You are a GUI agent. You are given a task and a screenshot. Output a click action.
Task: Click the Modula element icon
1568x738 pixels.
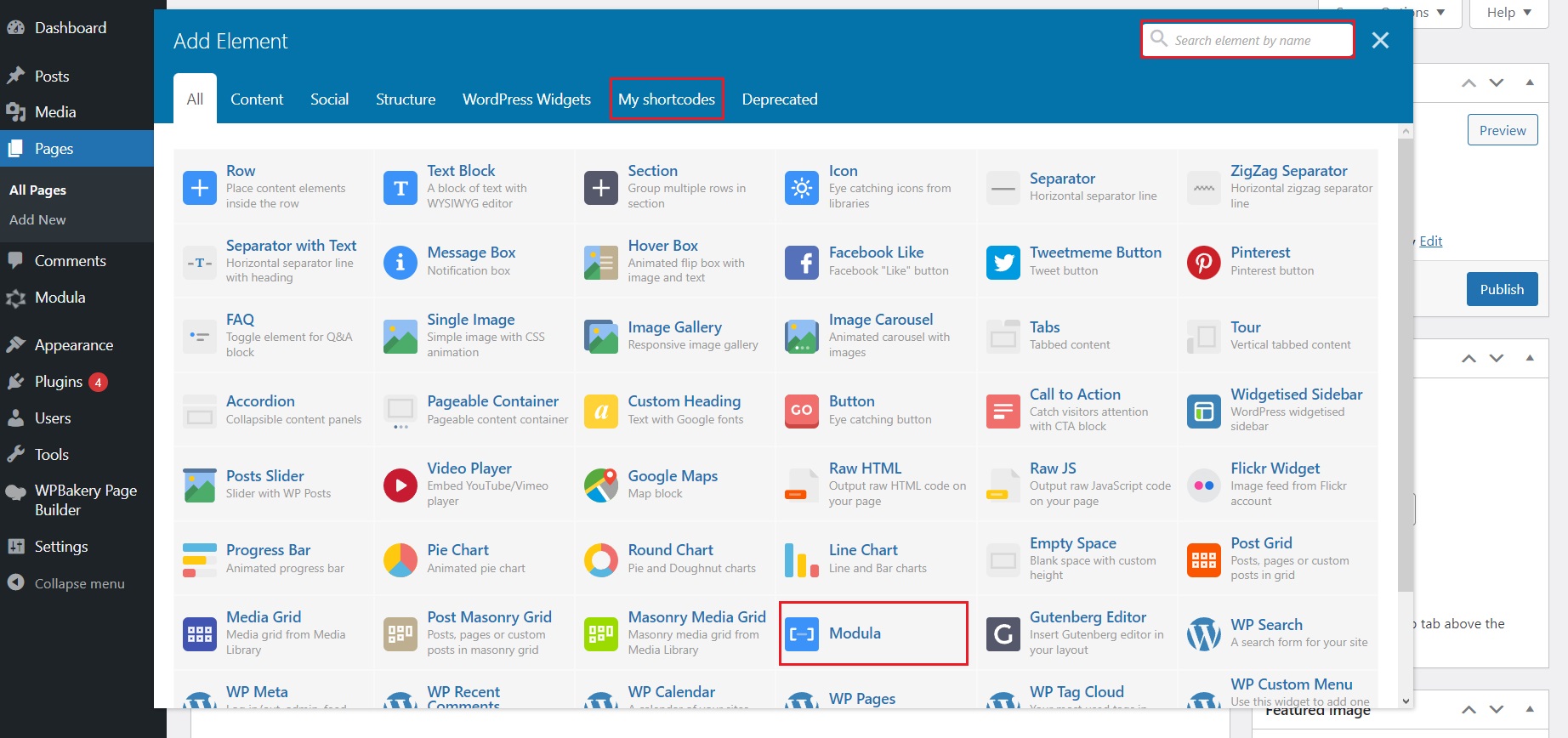801,634
